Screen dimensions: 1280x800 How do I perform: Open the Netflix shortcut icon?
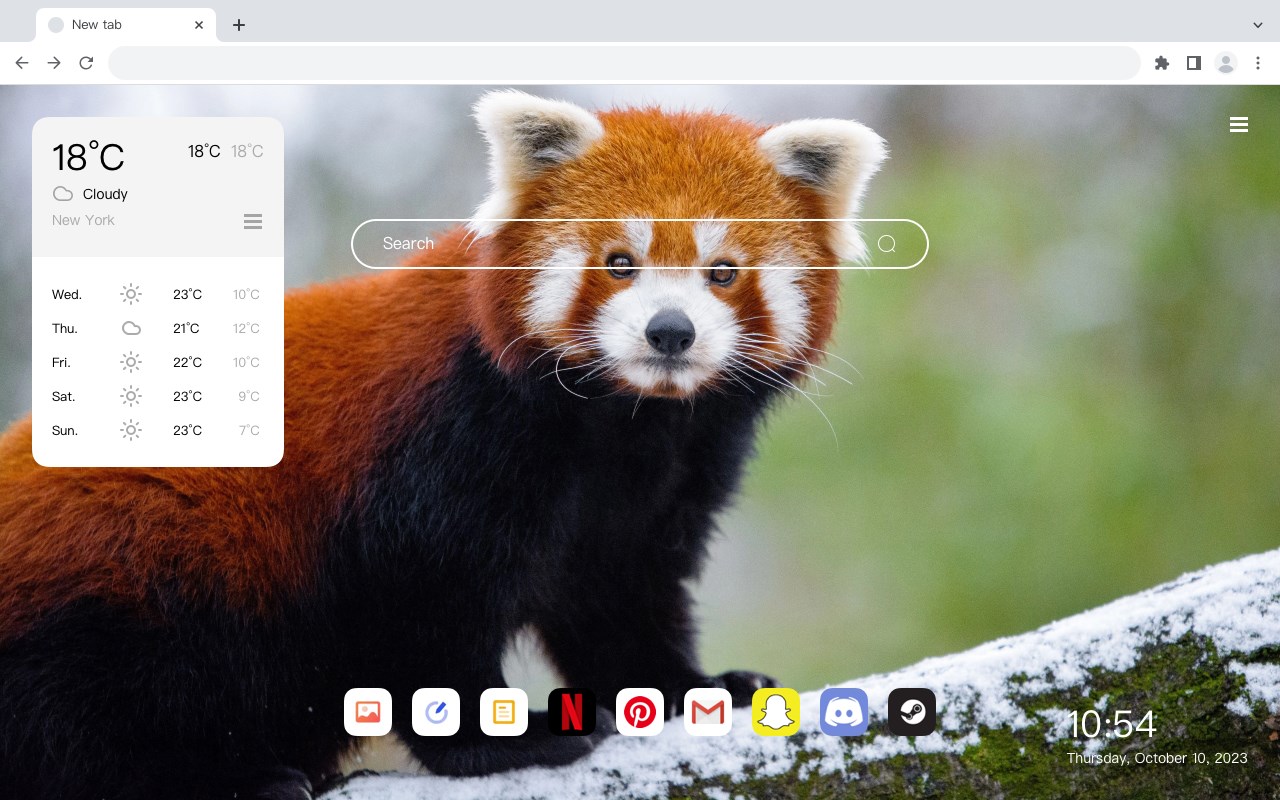(572, 712)
